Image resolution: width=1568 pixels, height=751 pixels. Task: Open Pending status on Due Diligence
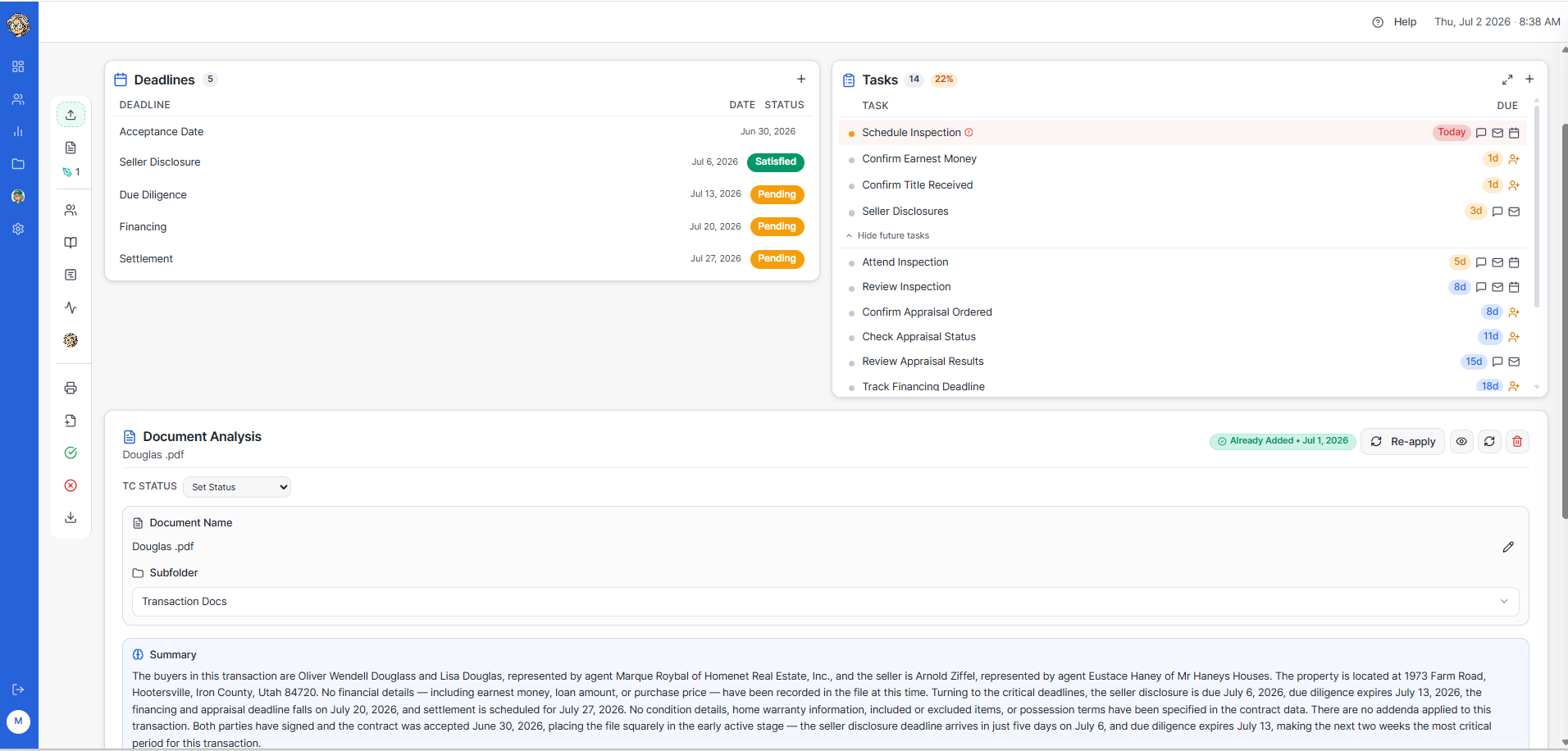[x=777, y=194]
